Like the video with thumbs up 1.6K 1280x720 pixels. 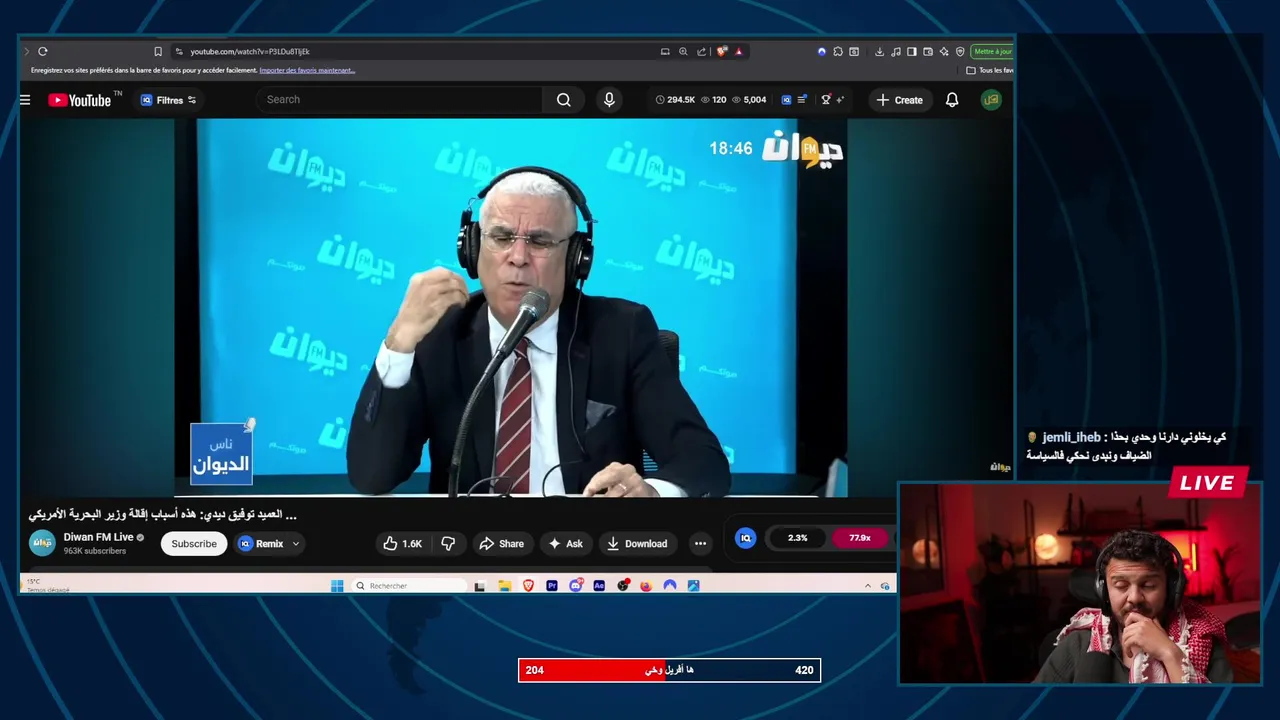point(402,544)
